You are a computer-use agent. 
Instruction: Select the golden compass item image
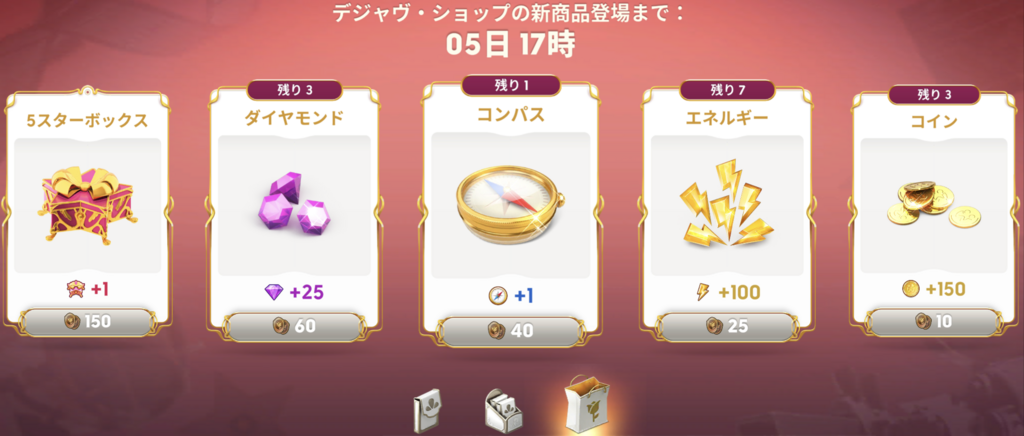[511, 205]
